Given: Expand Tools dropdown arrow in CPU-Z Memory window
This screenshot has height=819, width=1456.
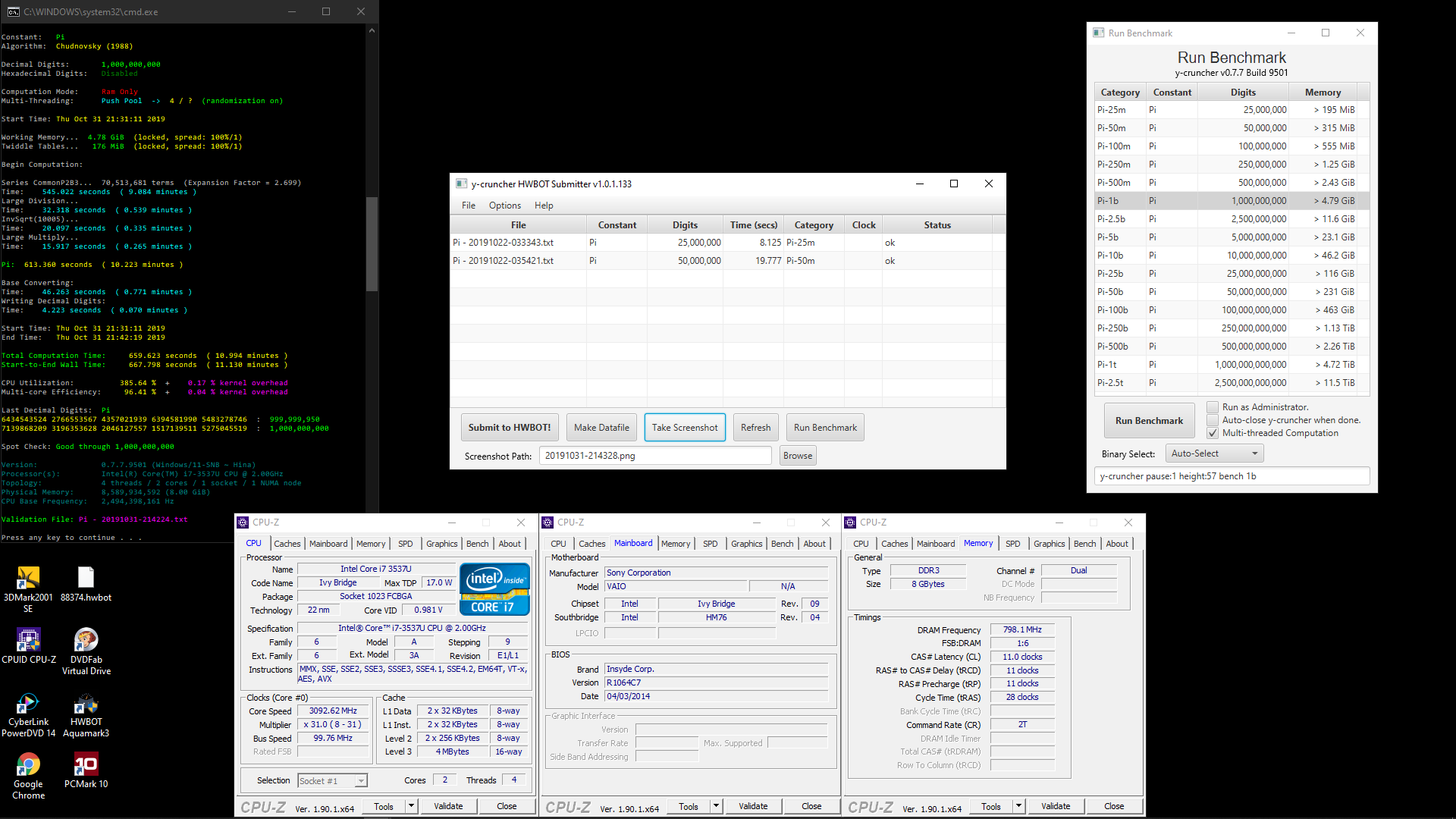Looking at the screenshot, I should [x=1019, y=806].
